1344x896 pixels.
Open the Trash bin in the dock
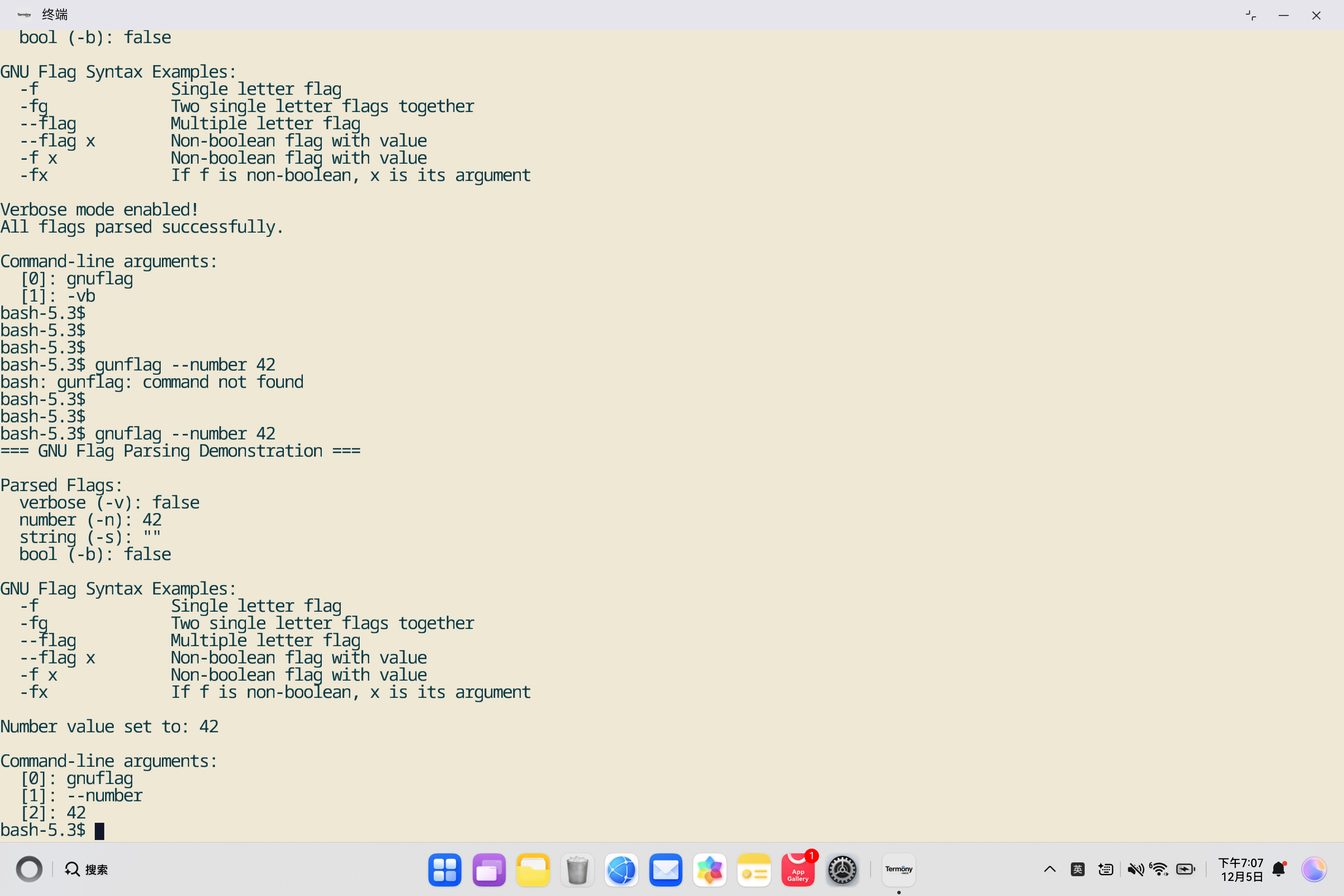(577, 870)
